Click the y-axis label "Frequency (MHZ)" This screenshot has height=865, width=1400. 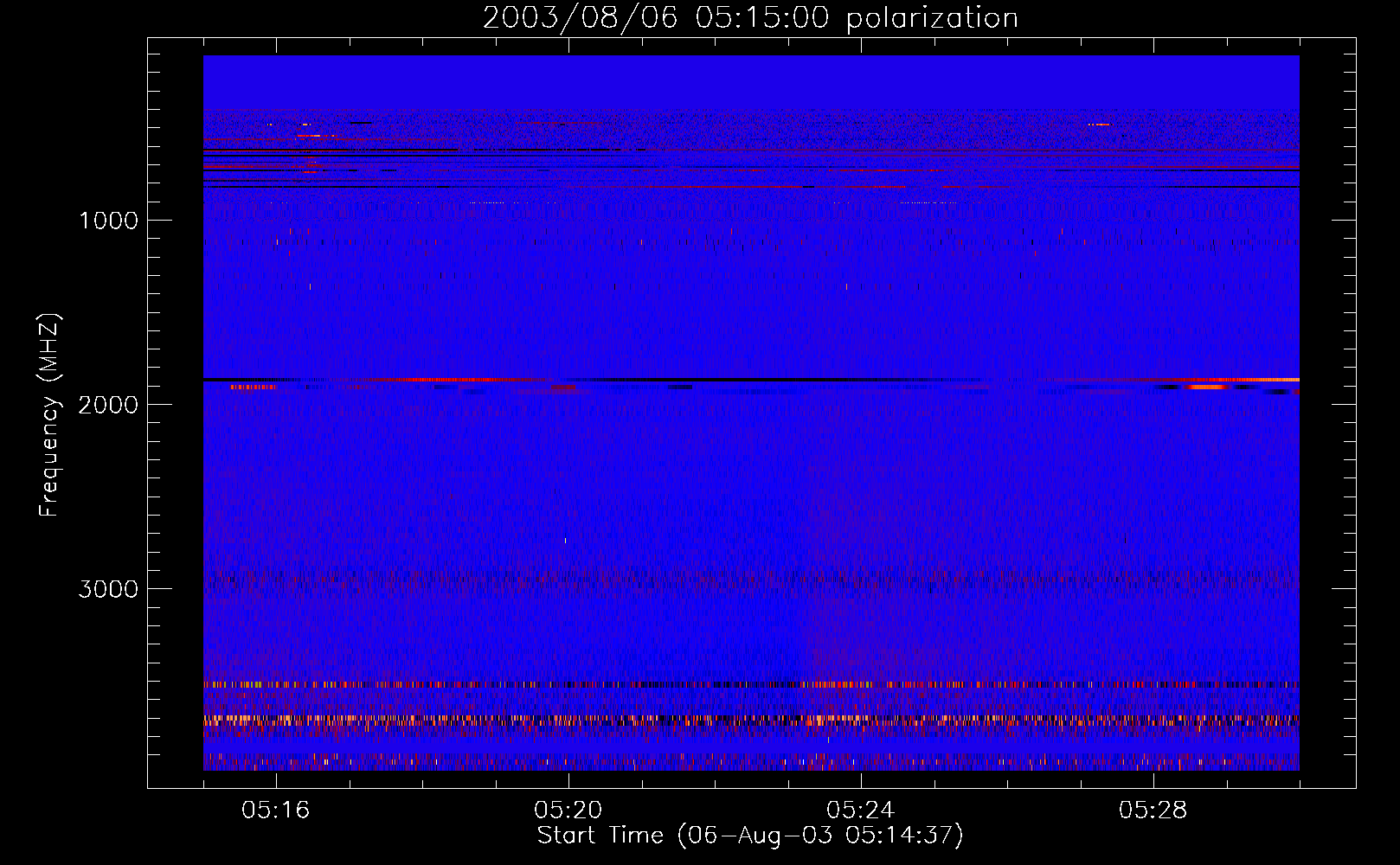[49, 415]
